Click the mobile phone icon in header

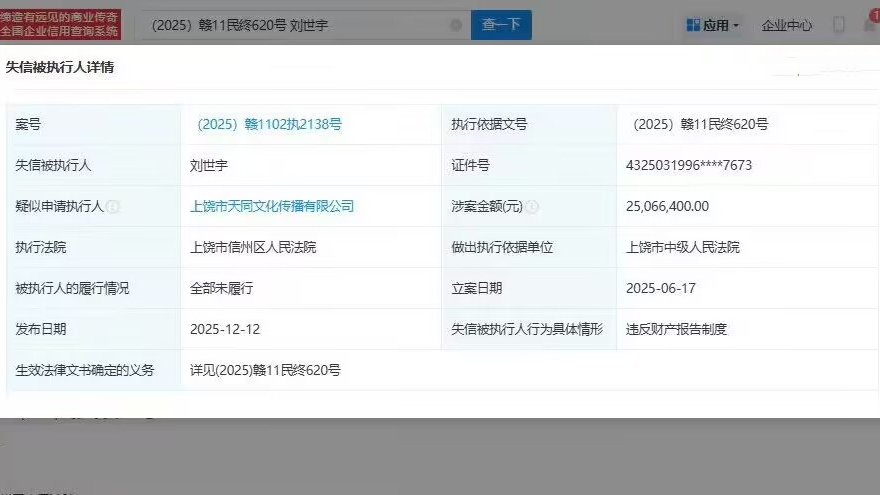839,25
